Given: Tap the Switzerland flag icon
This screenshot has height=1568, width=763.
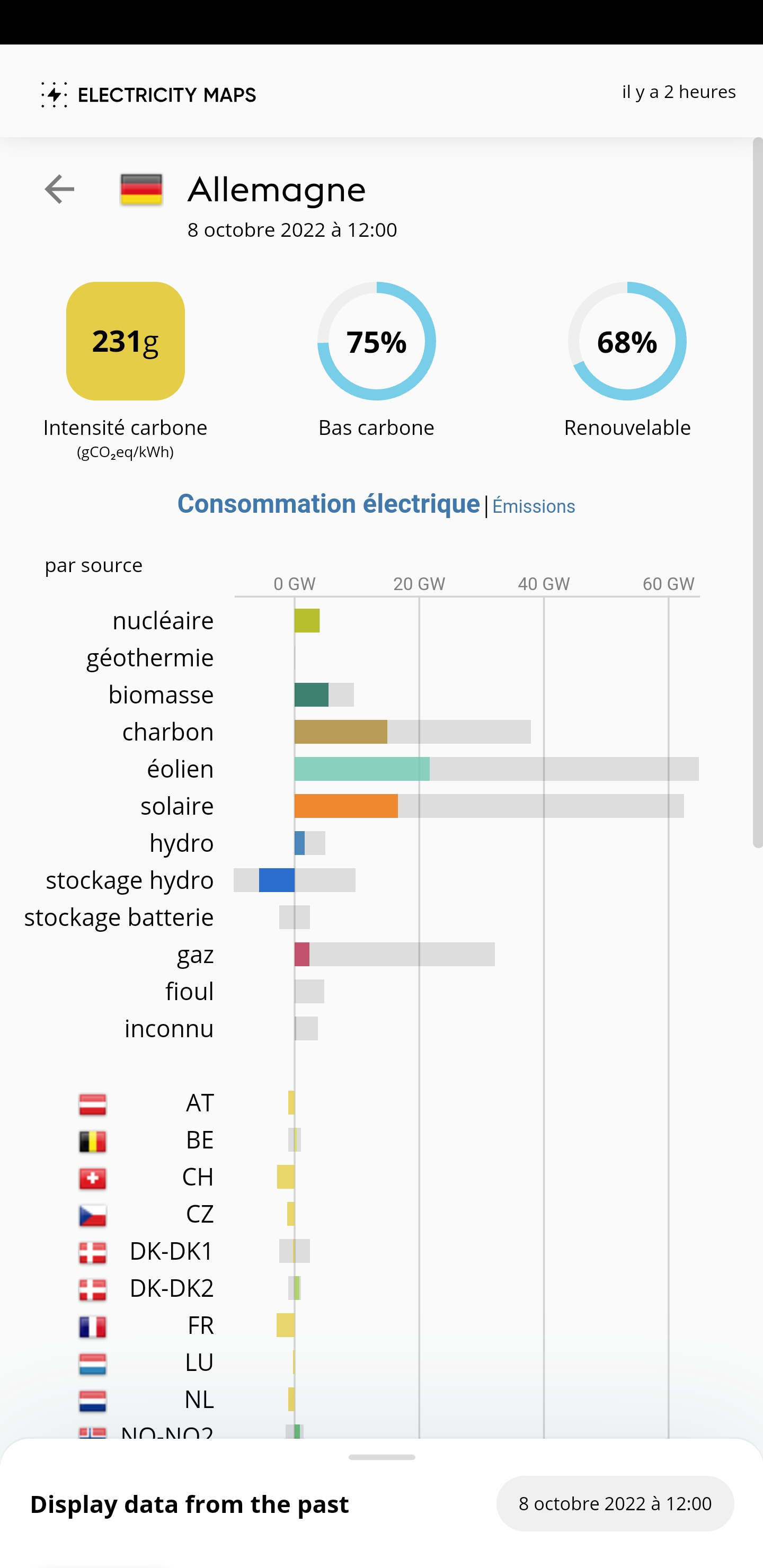Looking at the screenshot, I should (93, 1179).
